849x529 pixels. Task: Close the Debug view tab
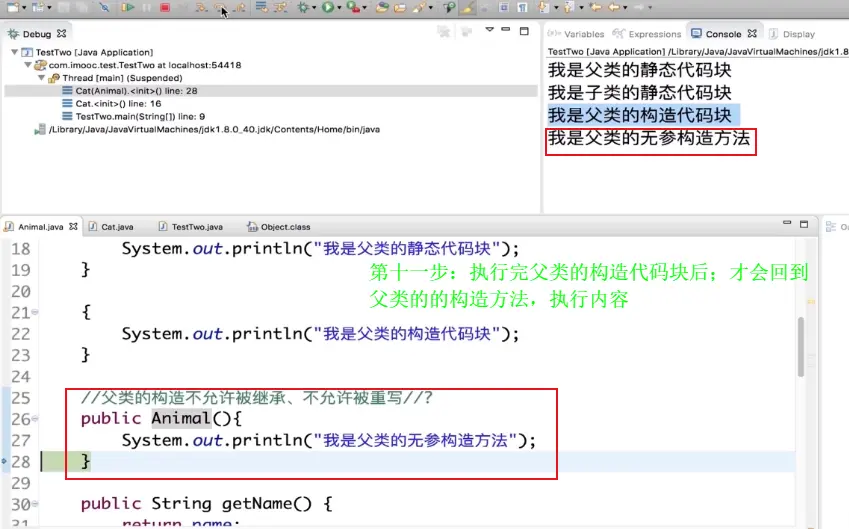[x=62, y=34]
